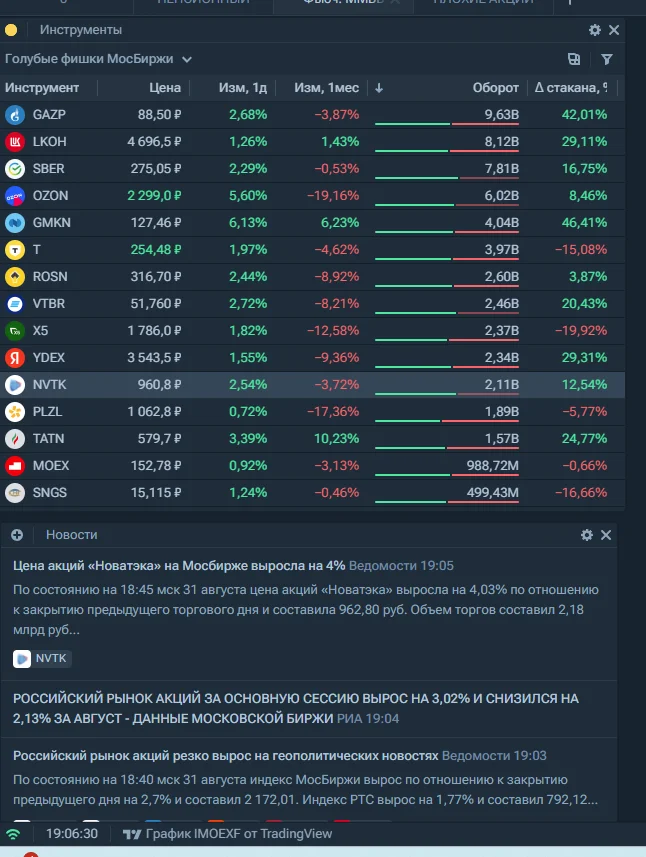Click the SBER price 275,05 ₽
The image size is (646, 857).
click(156, 169)
